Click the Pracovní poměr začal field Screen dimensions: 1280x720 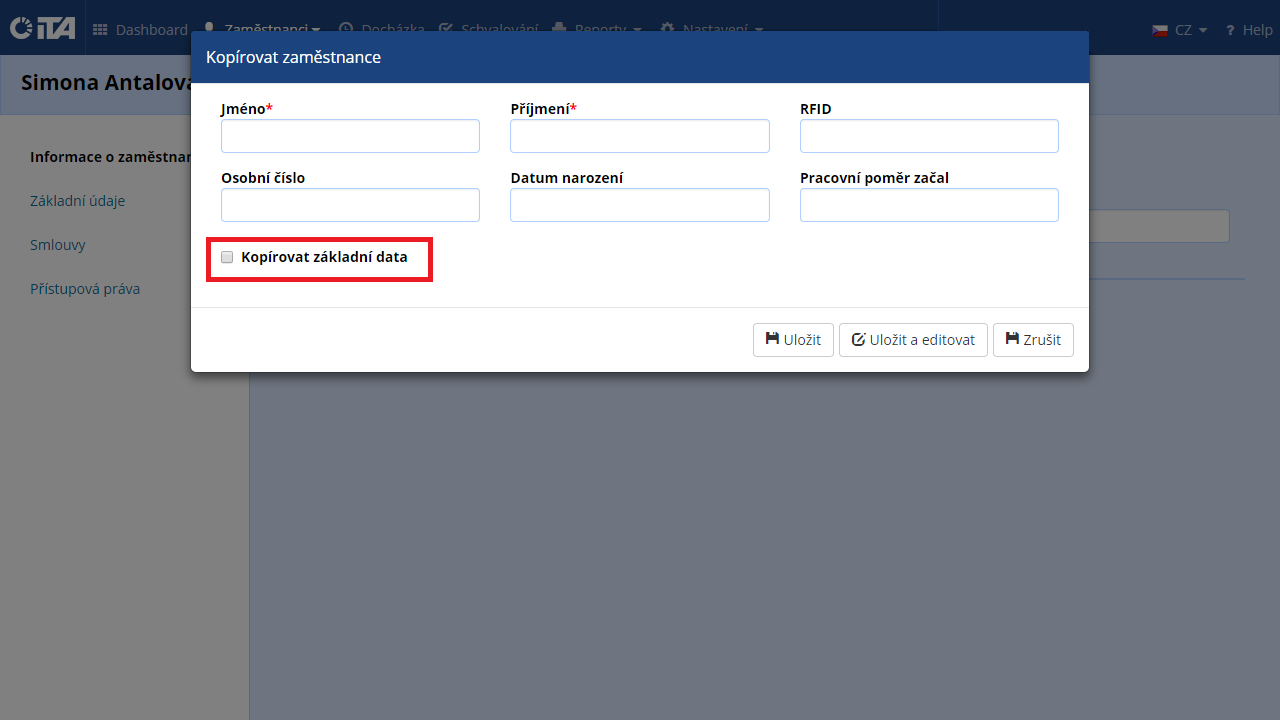tap(928, 205)
